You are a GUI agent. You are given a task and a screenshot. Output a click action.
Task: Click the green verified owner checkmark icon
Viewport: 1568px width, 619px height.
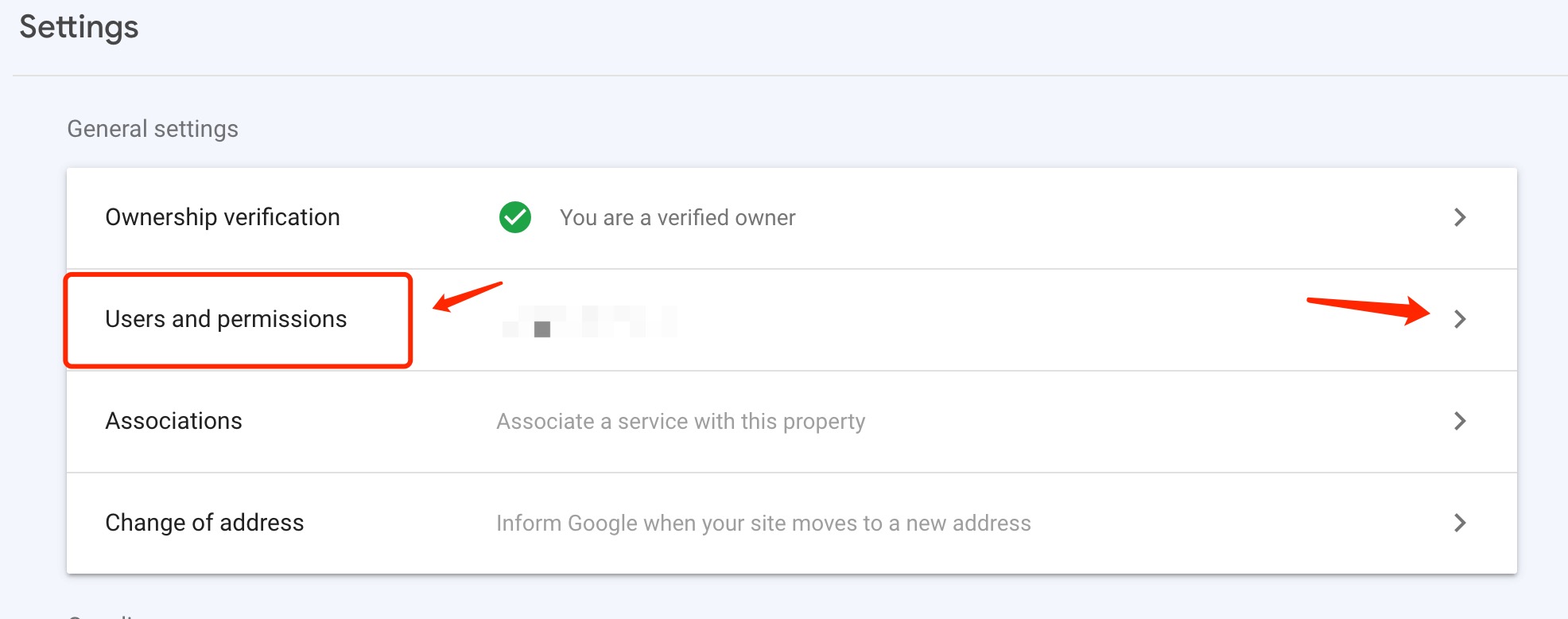tap(515, 217)
